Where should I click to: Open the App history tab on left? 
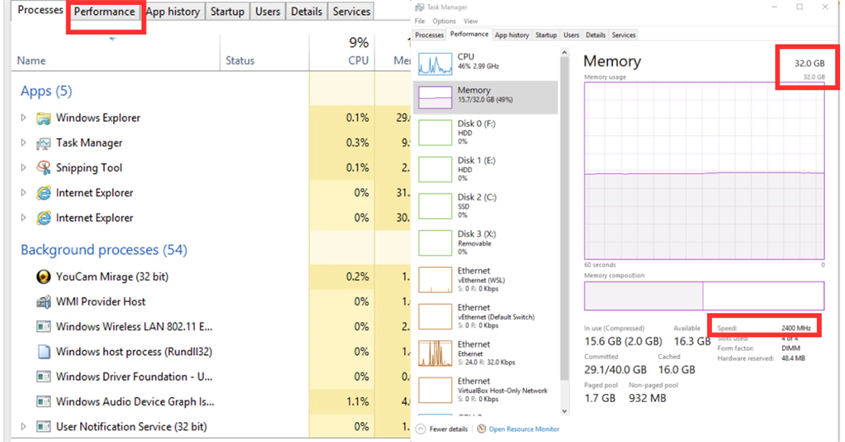point(173,12)
